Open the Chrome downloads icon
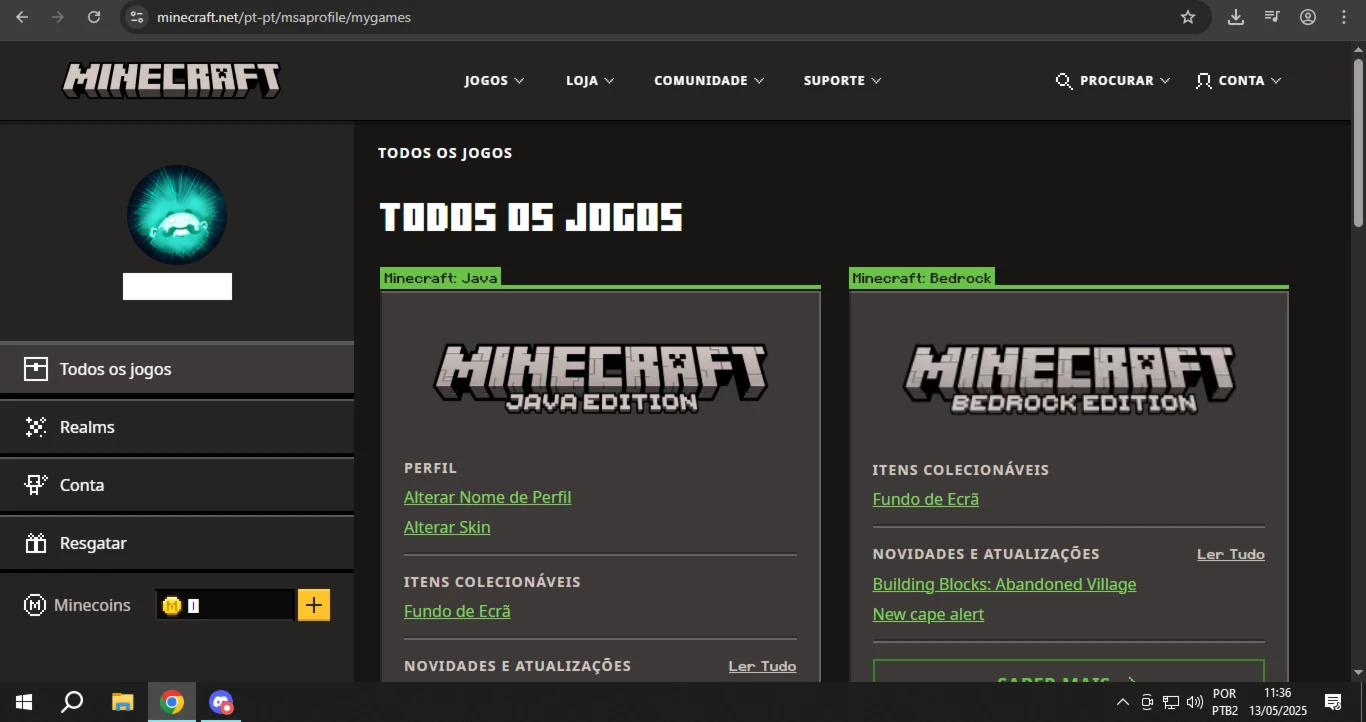This screenshot has width=1366, height=722. (1236, 17)
